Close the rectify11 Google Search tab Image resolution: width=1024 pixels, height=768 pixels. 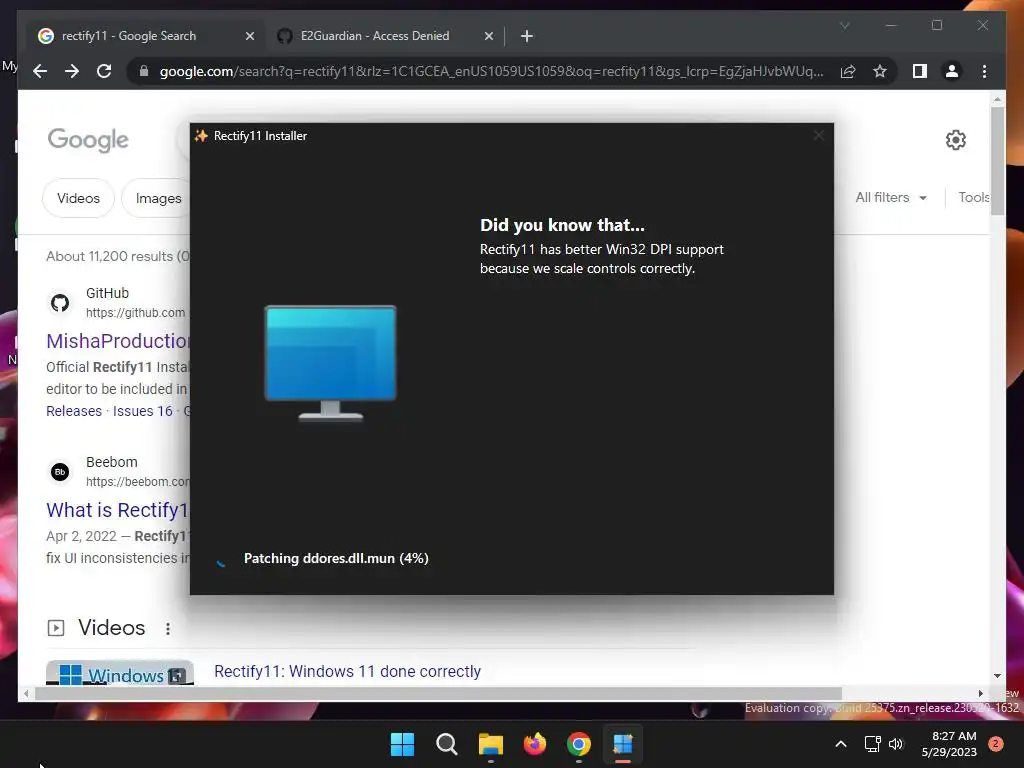[x=249, y=37]
